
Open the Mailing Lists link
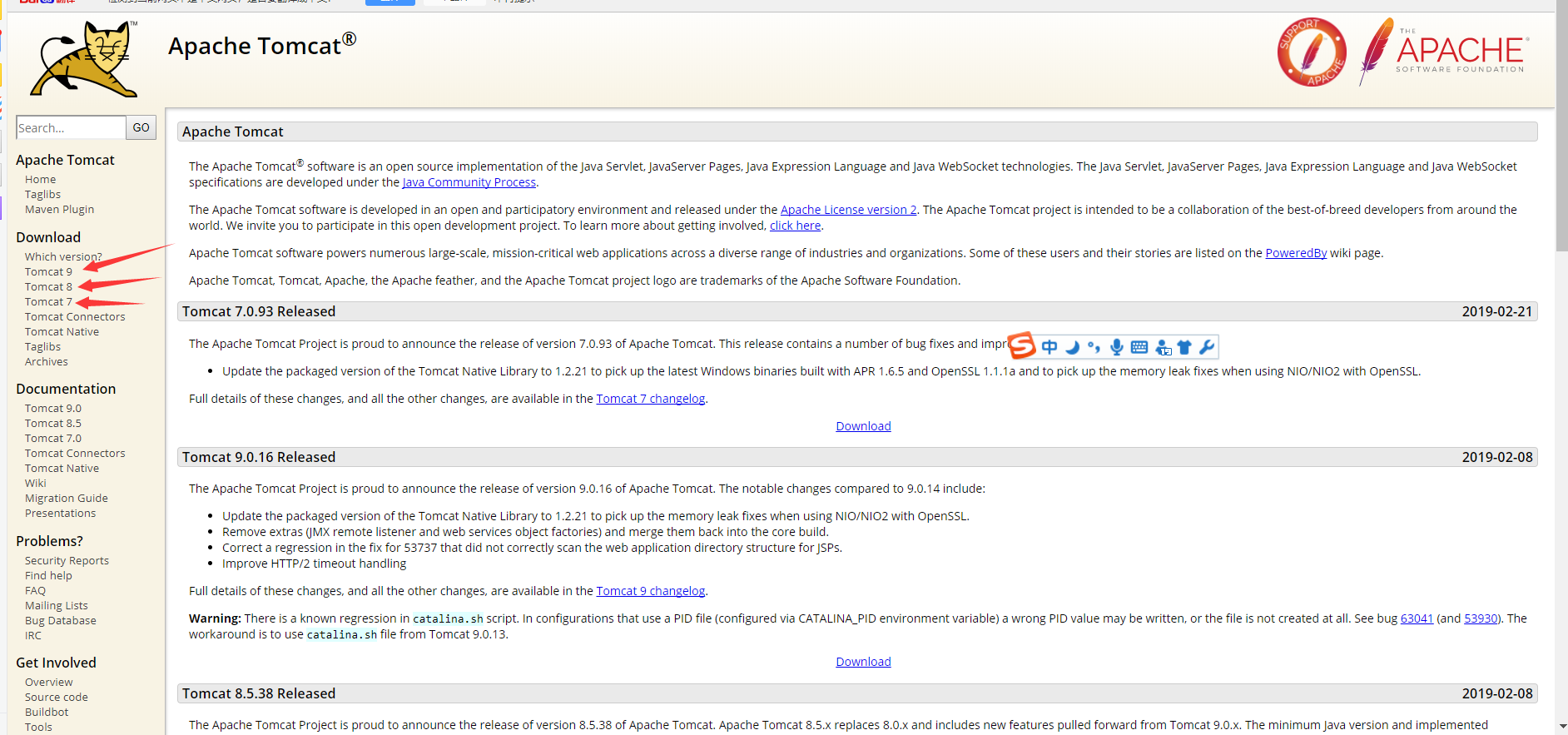57,605
